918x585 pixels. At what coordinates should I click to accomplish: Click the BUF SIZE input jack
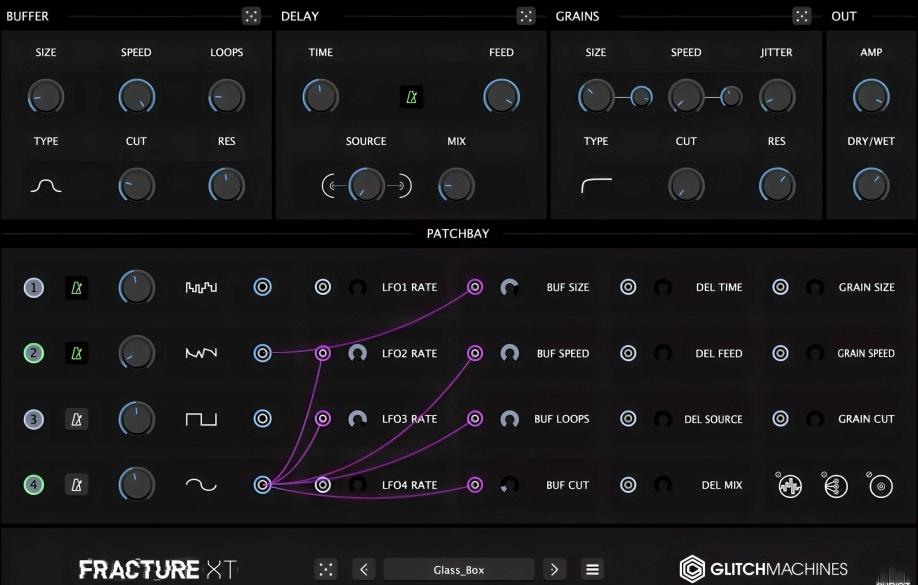(x=475, y=287)
